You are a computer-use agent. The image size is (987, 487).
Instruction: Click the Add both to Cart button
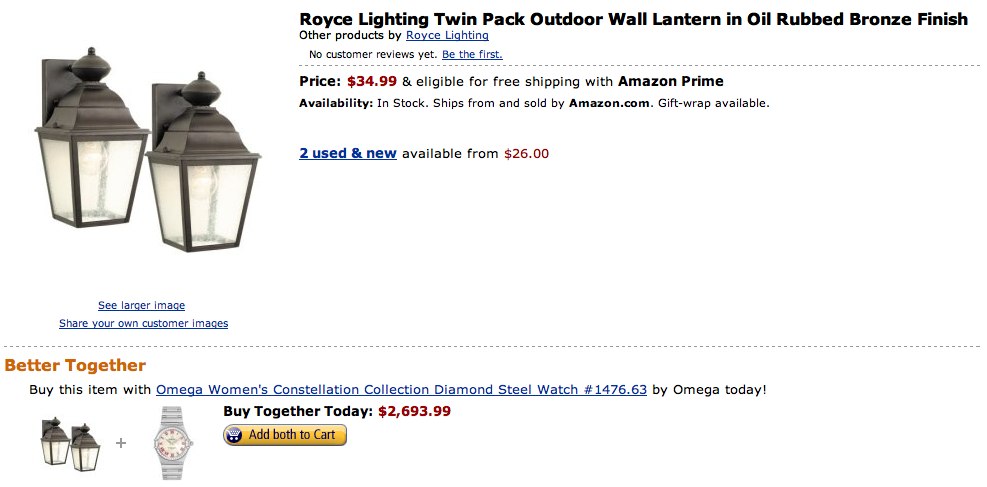click(x=285, y=435)
